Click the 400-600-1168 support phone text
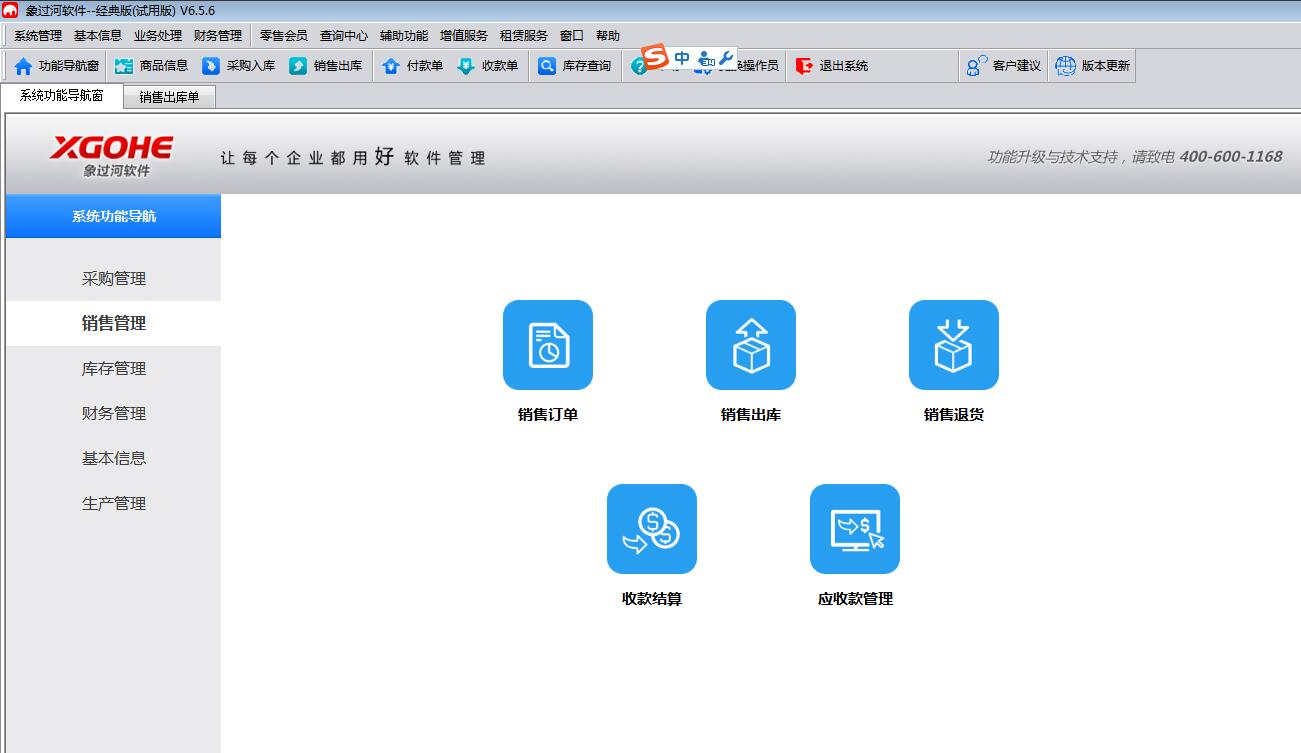 (x=1230, y=156)
